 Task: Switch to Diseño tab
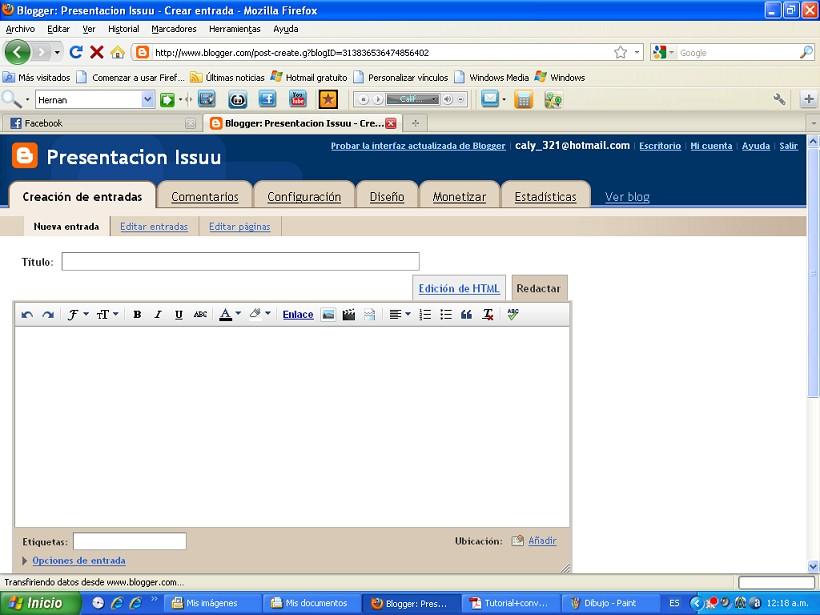(x=387, y=197)
